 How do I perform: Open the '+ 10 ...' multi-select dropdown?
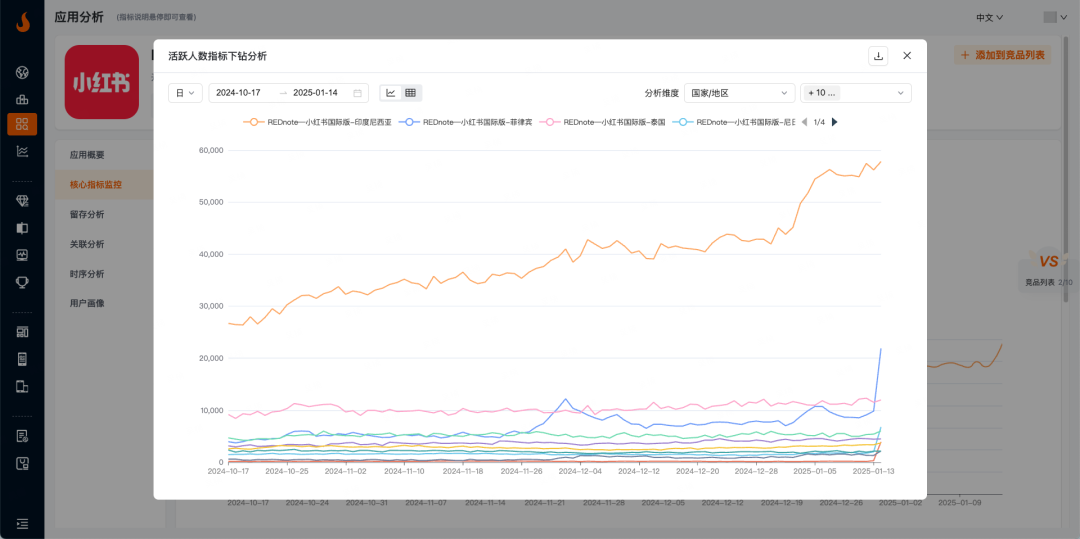[x=855, y=93]
